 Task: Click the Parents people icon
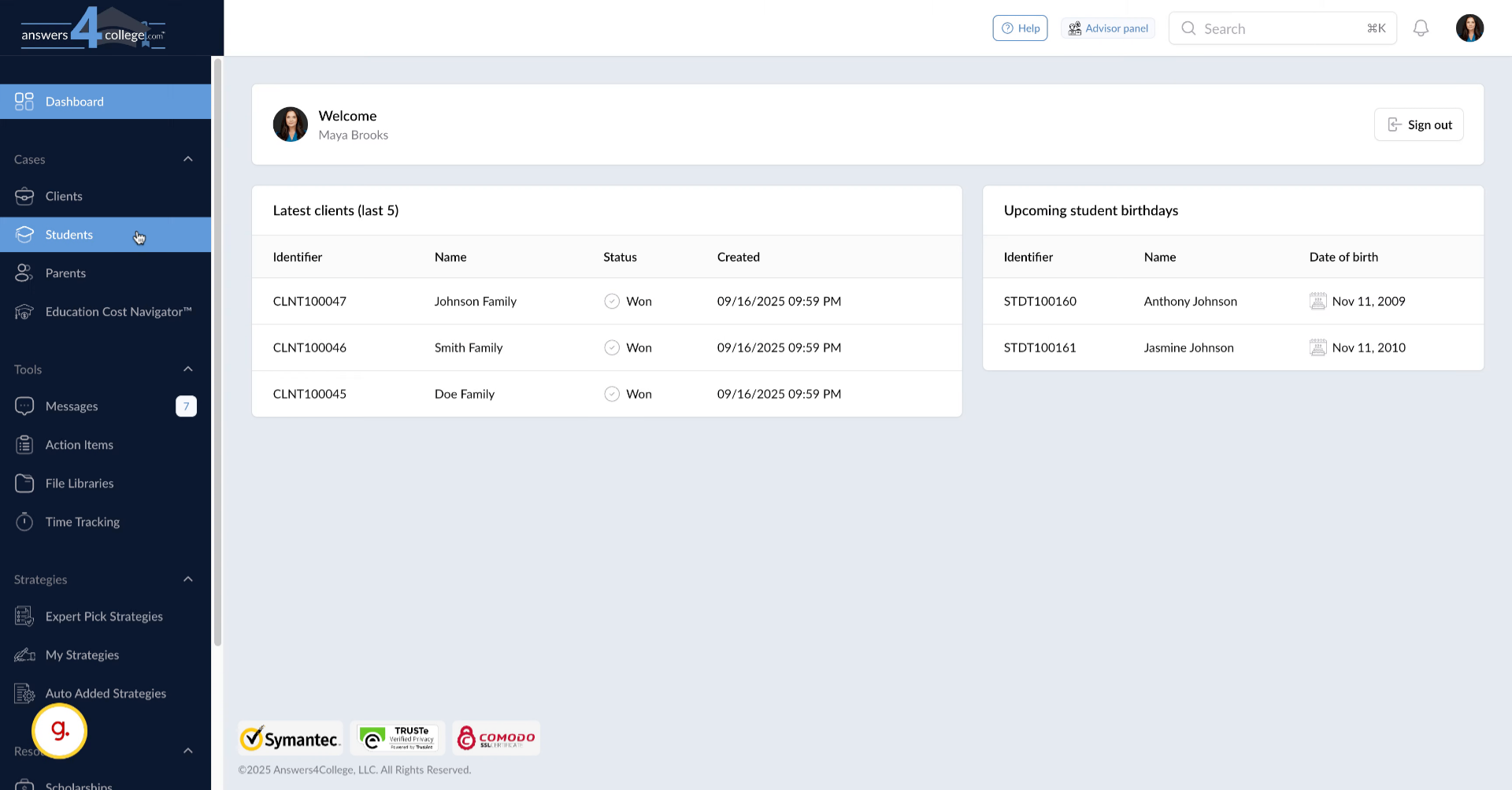point(24,273)
